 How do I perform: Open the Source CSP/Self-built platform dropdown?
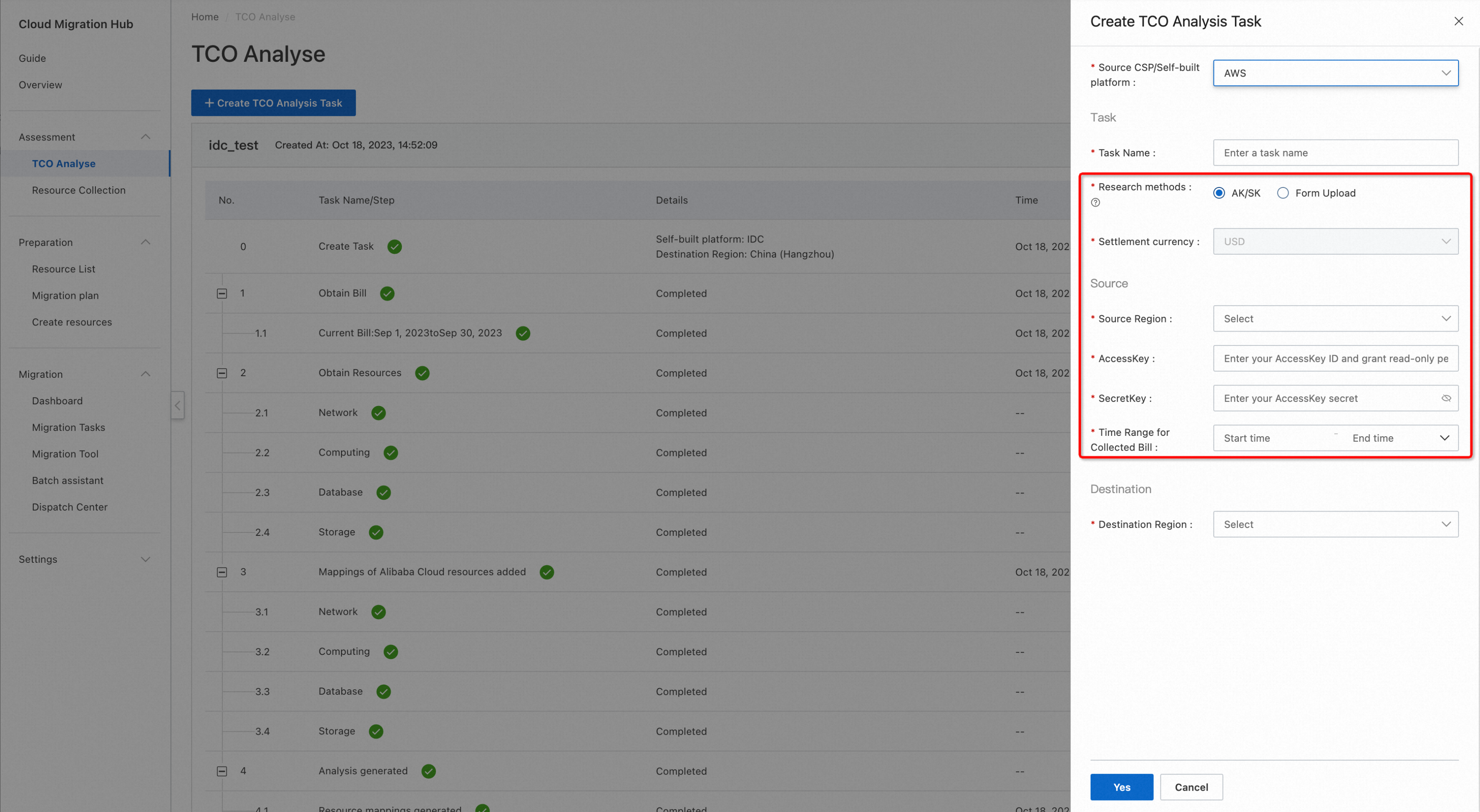tap(1335, 73)
